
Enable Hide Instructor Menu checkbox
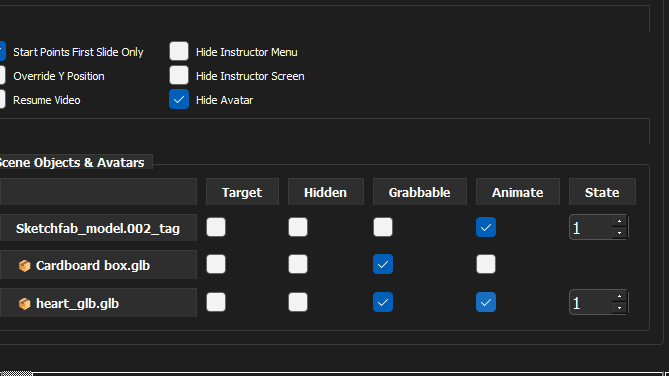pyautogui.click(x=179, y=51)
